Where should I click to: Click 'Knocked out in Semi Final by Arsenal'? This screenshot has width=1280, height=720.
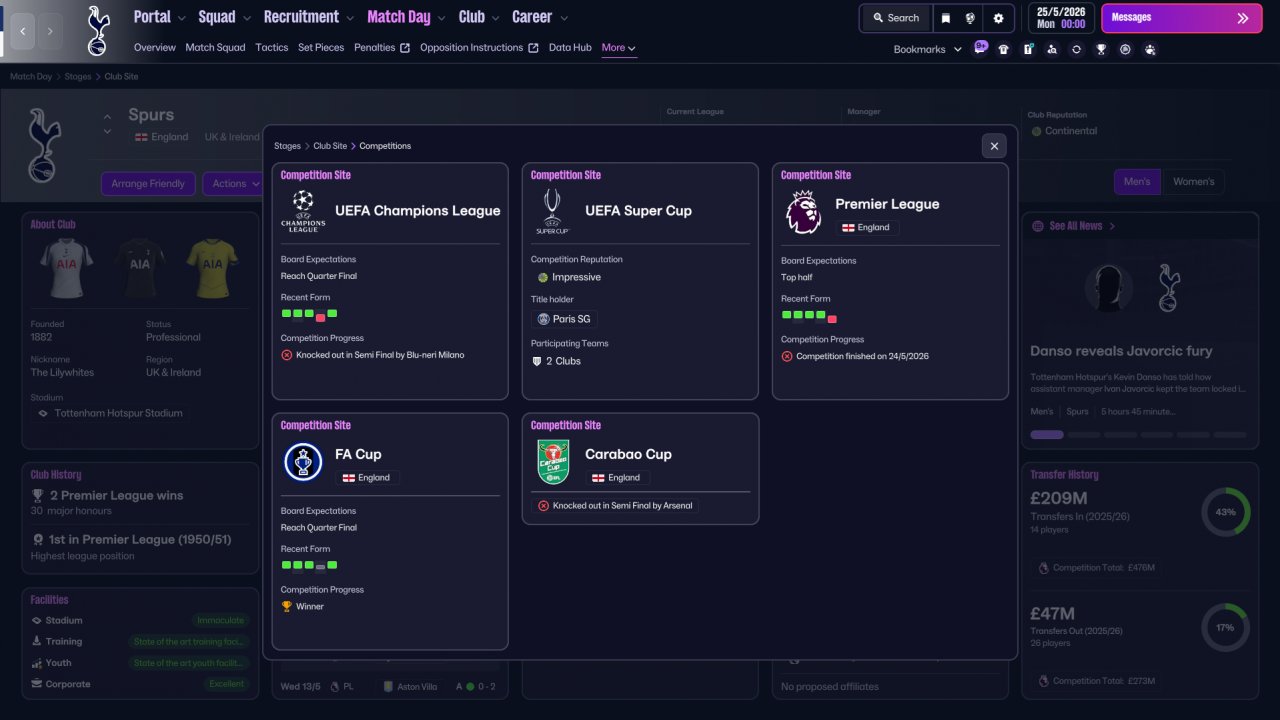click(x=615, y=506)
